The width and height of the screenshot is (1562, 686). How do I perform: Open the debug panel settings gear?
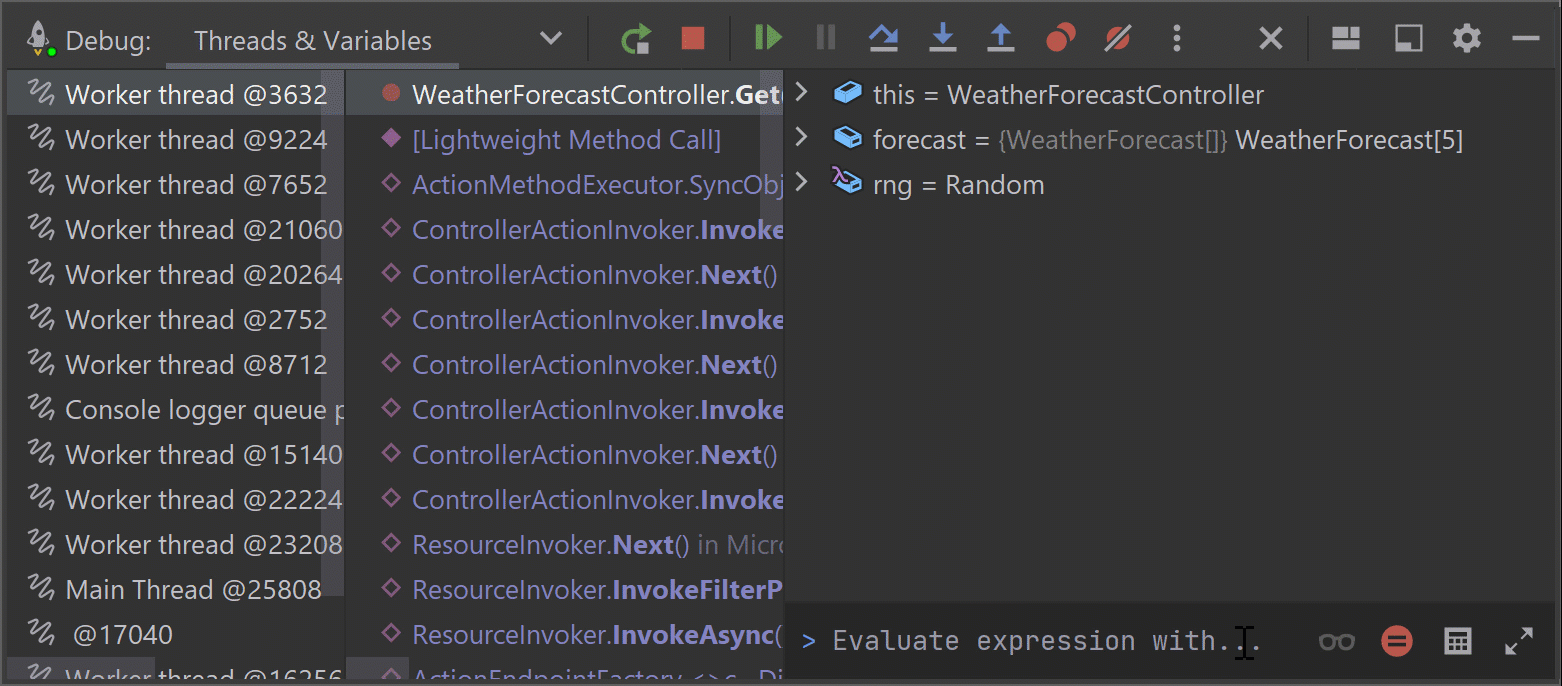1466,39
